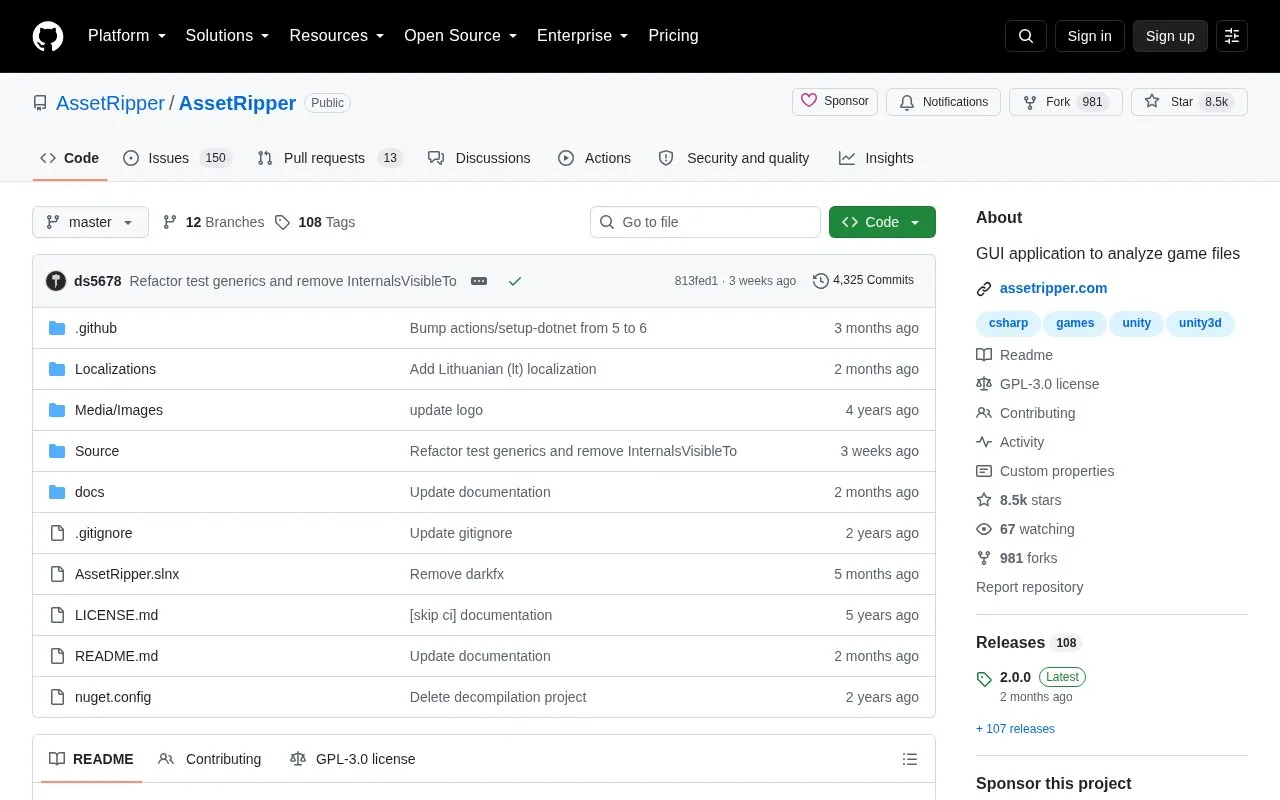Click the GitHub logo icon
Screen dimensions: 1280x800
(x=48, y=36)
